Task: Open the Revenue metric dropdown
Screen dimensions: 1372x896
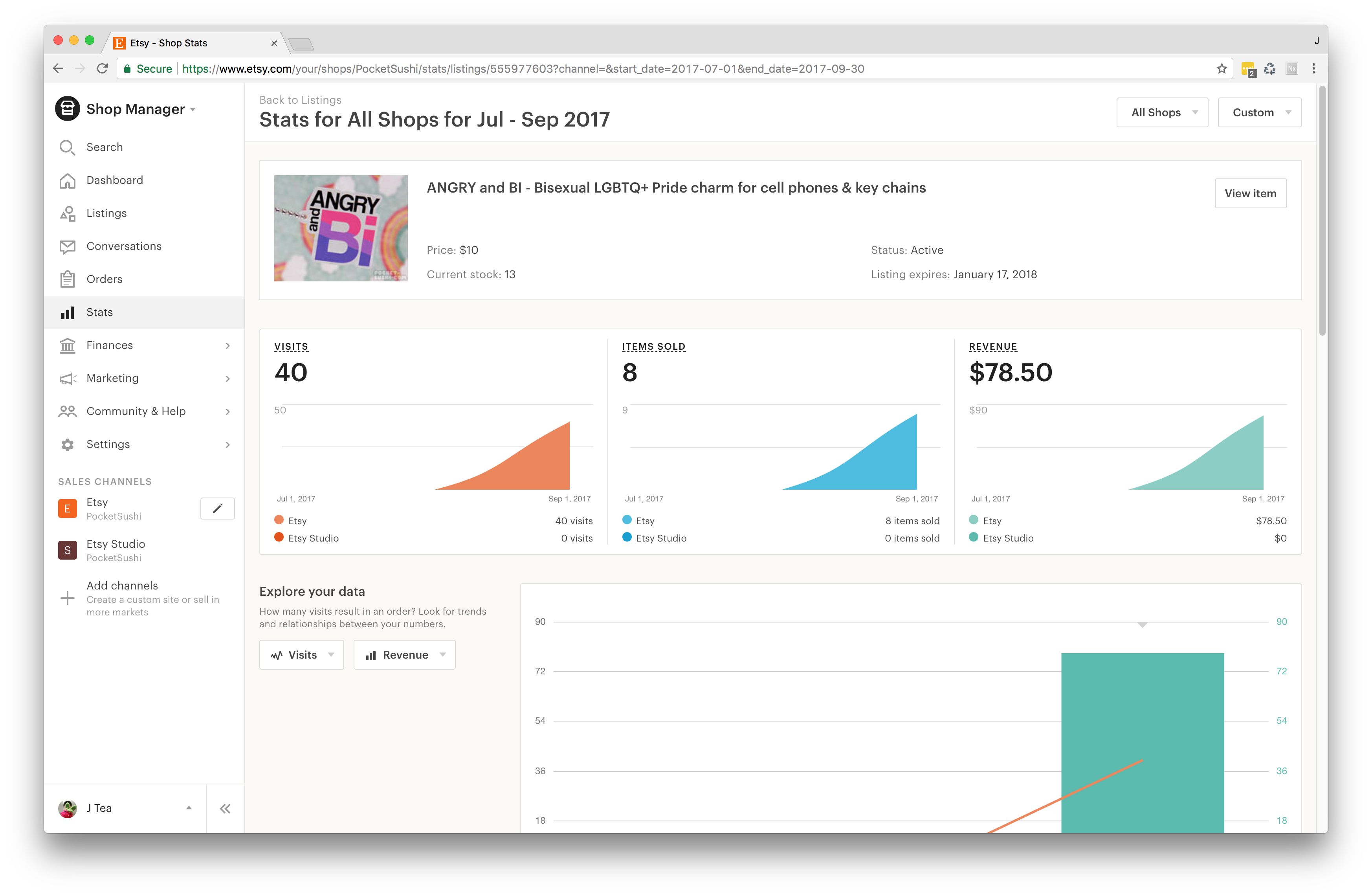Action: coord(404,654)
